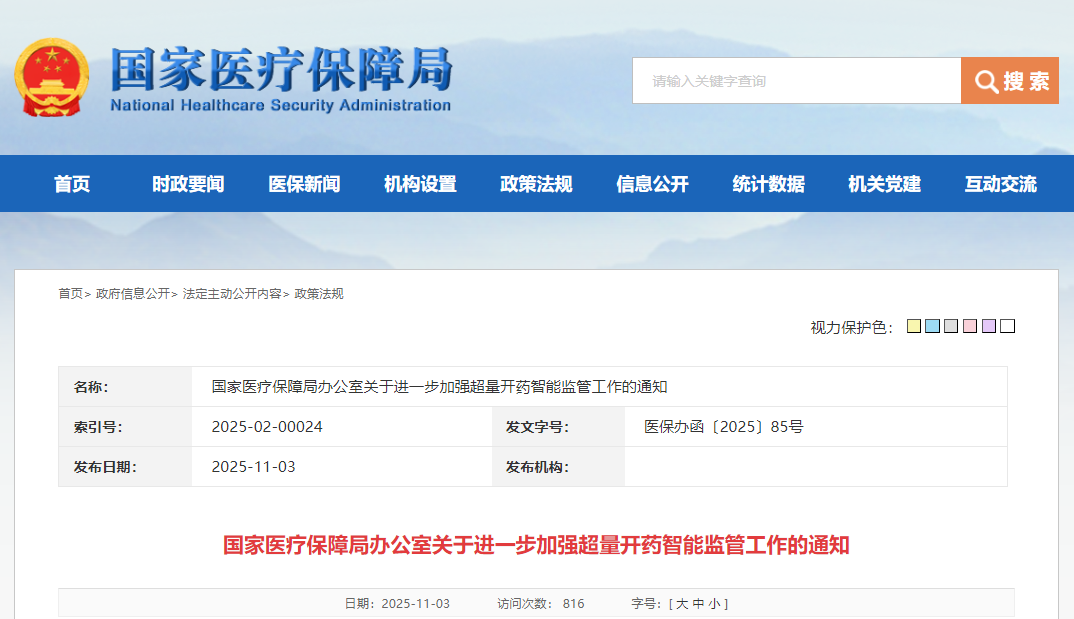Open the 机构设置 menu item
The height and width of the screenshot is (619, 1074).
[419, 183]
